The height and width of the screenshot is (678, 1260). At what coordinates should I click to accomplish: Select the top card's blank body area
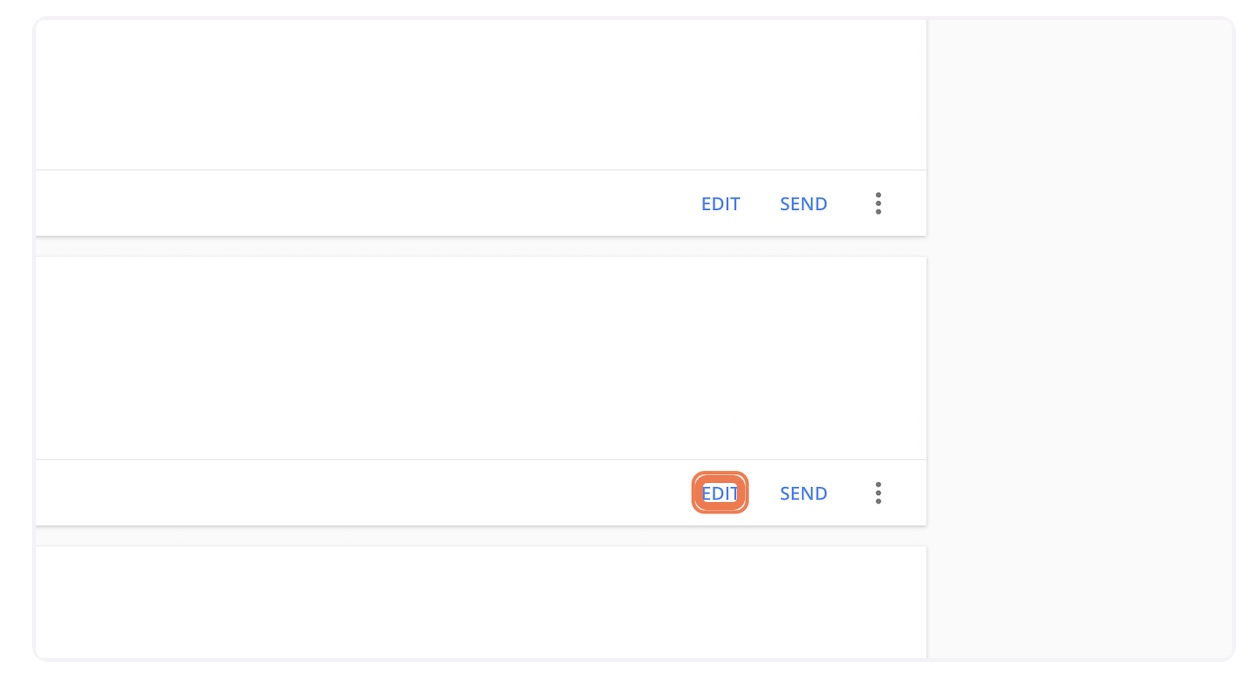point(480,95)
